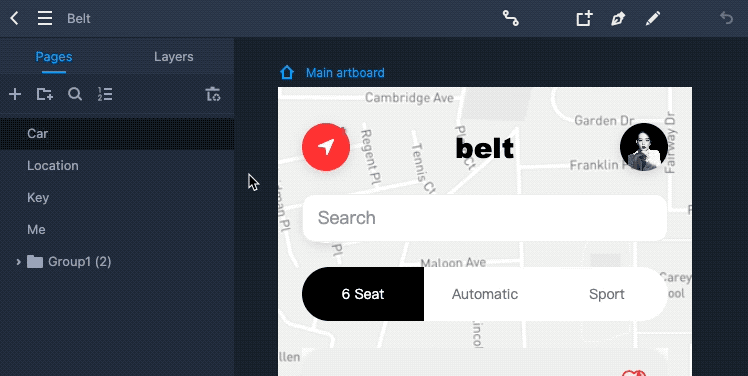Viewport: 748px width, 376px height.
Task: Click the Search field on artboard
Action: click(x=485, y=218)
